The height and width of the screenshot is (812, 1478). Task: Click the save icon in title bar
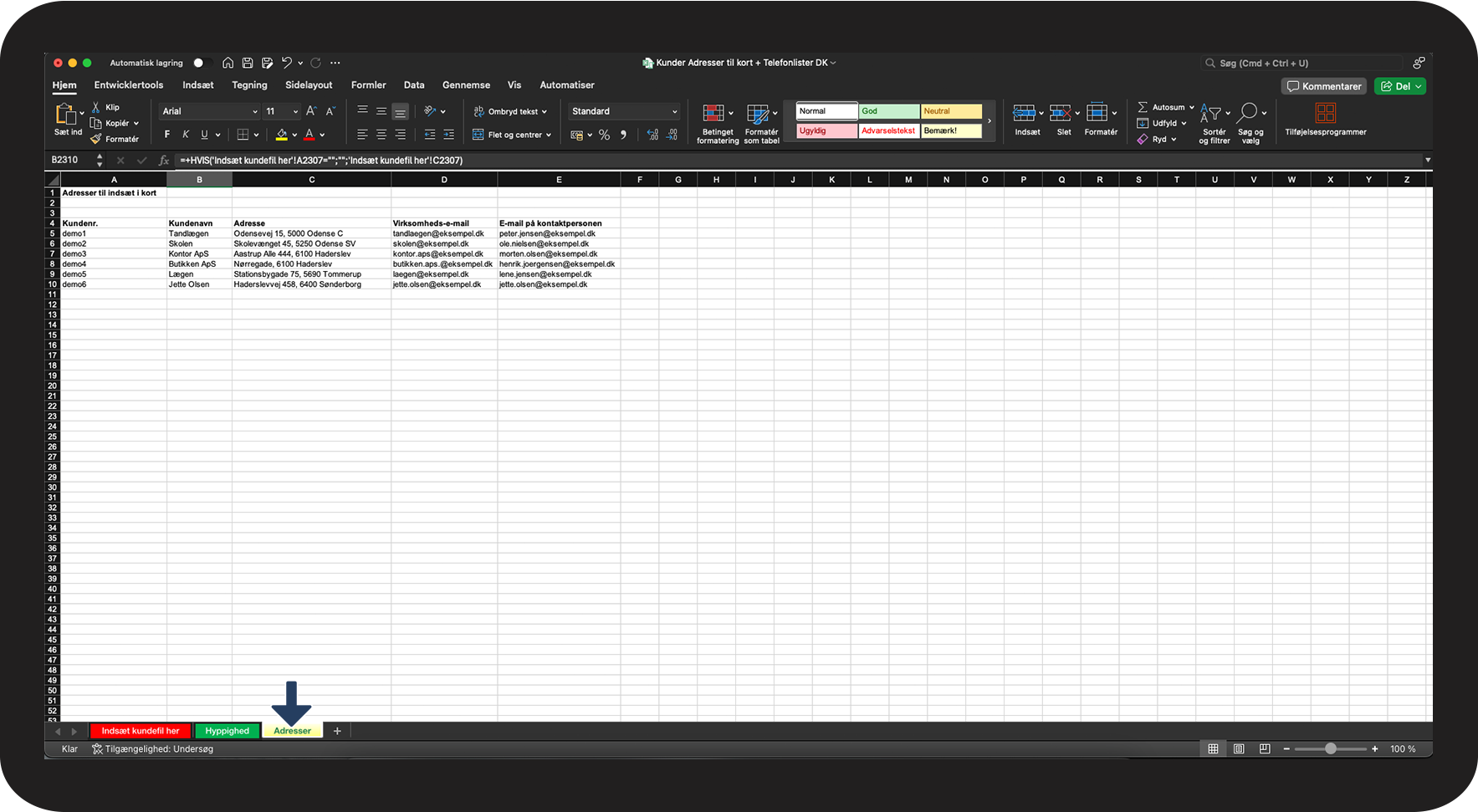point(248,63)
